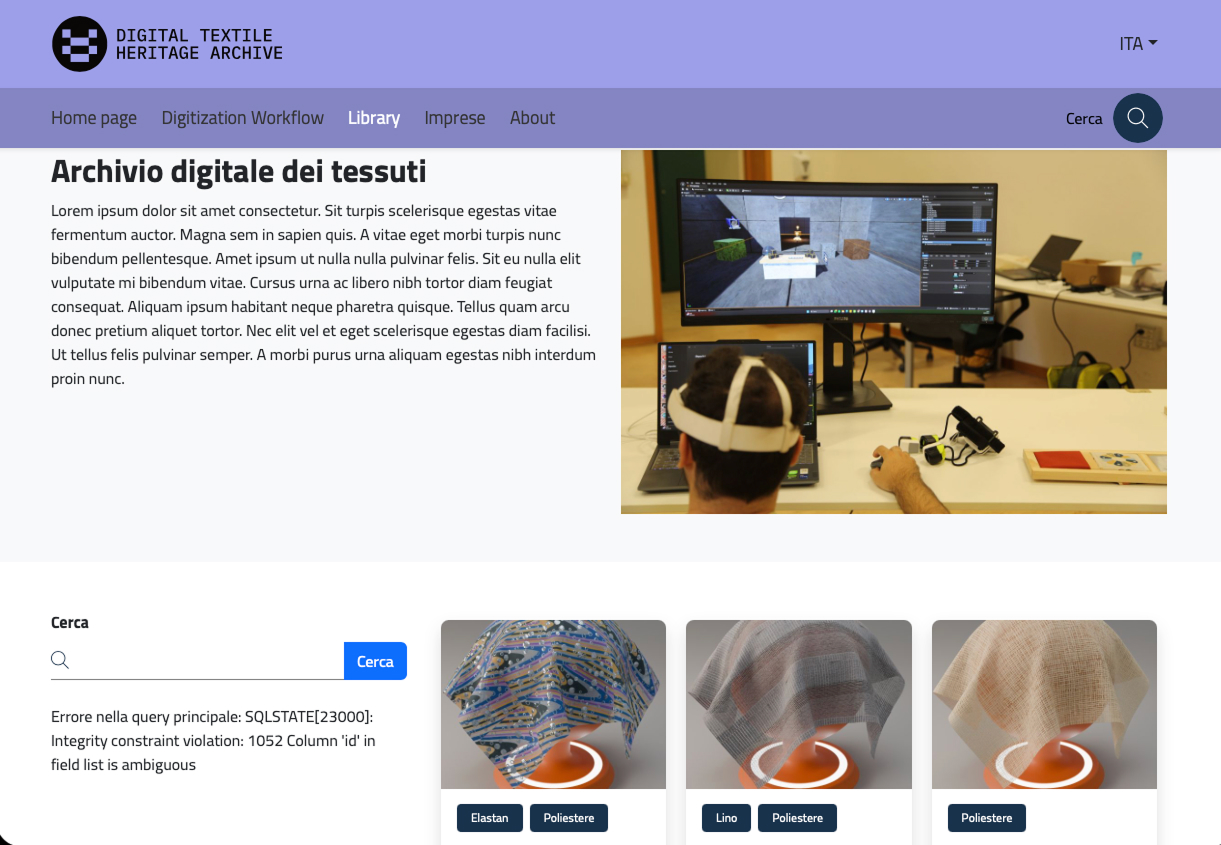Screen dimensions: 1221x845
Task: Open the colorful patterned fabric thumbnail
Action: click(553, 704)
